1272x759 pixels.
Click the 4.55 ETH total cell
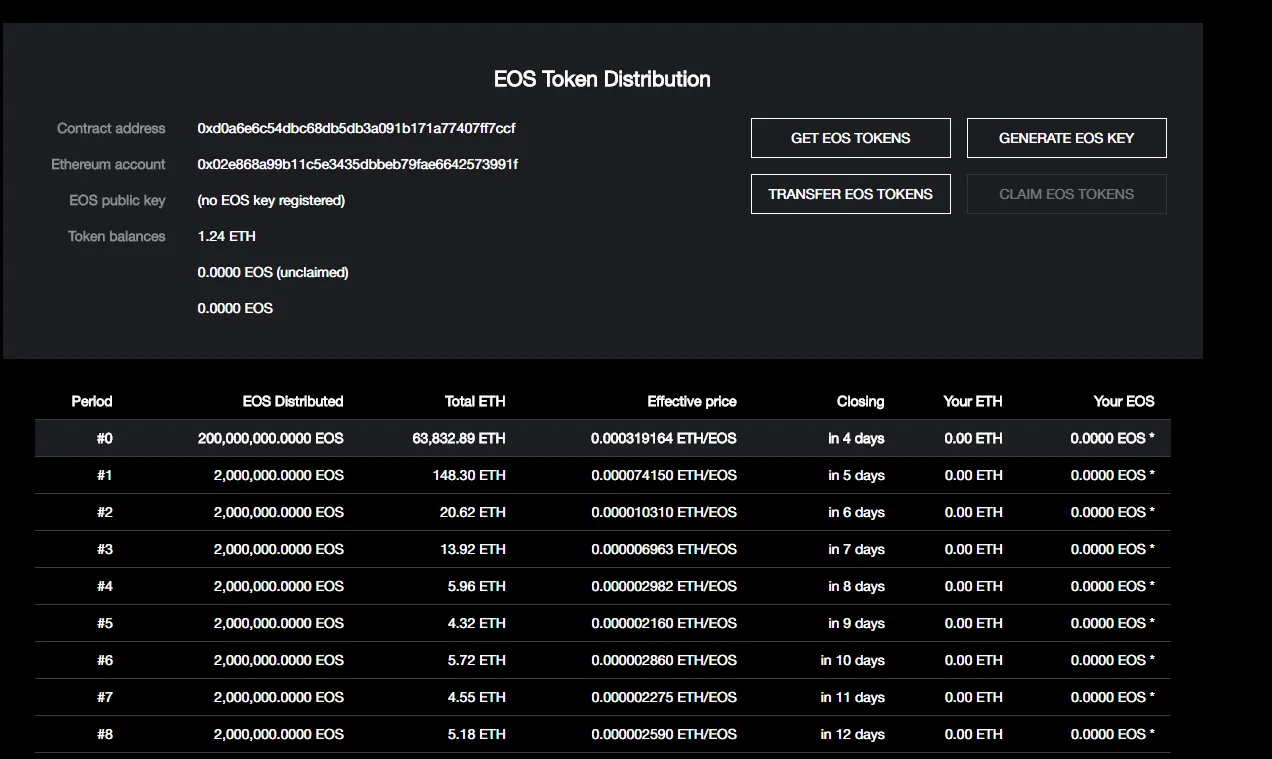click(x=477, y=697)
